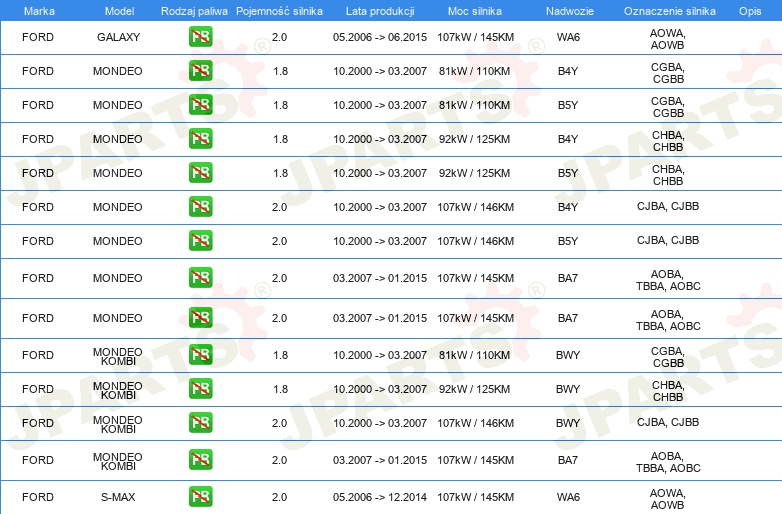782x514 pixels.
Task: Click engine code AOWA, AOWB in S-MAX row
Action: coord(667,499)
